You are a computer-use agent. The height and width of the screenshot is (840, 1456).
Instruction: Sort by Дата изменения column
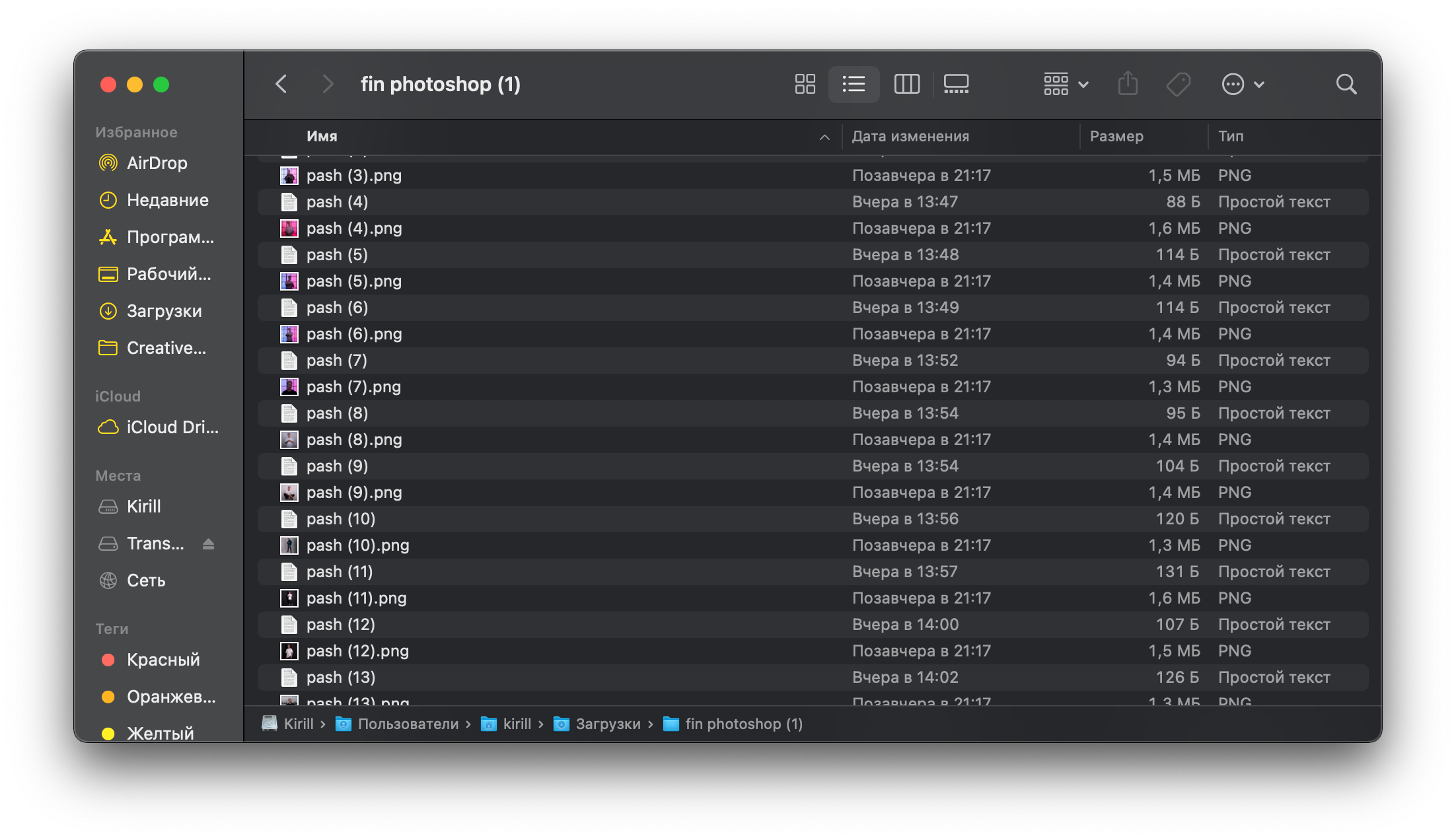(x=910, y=136)
